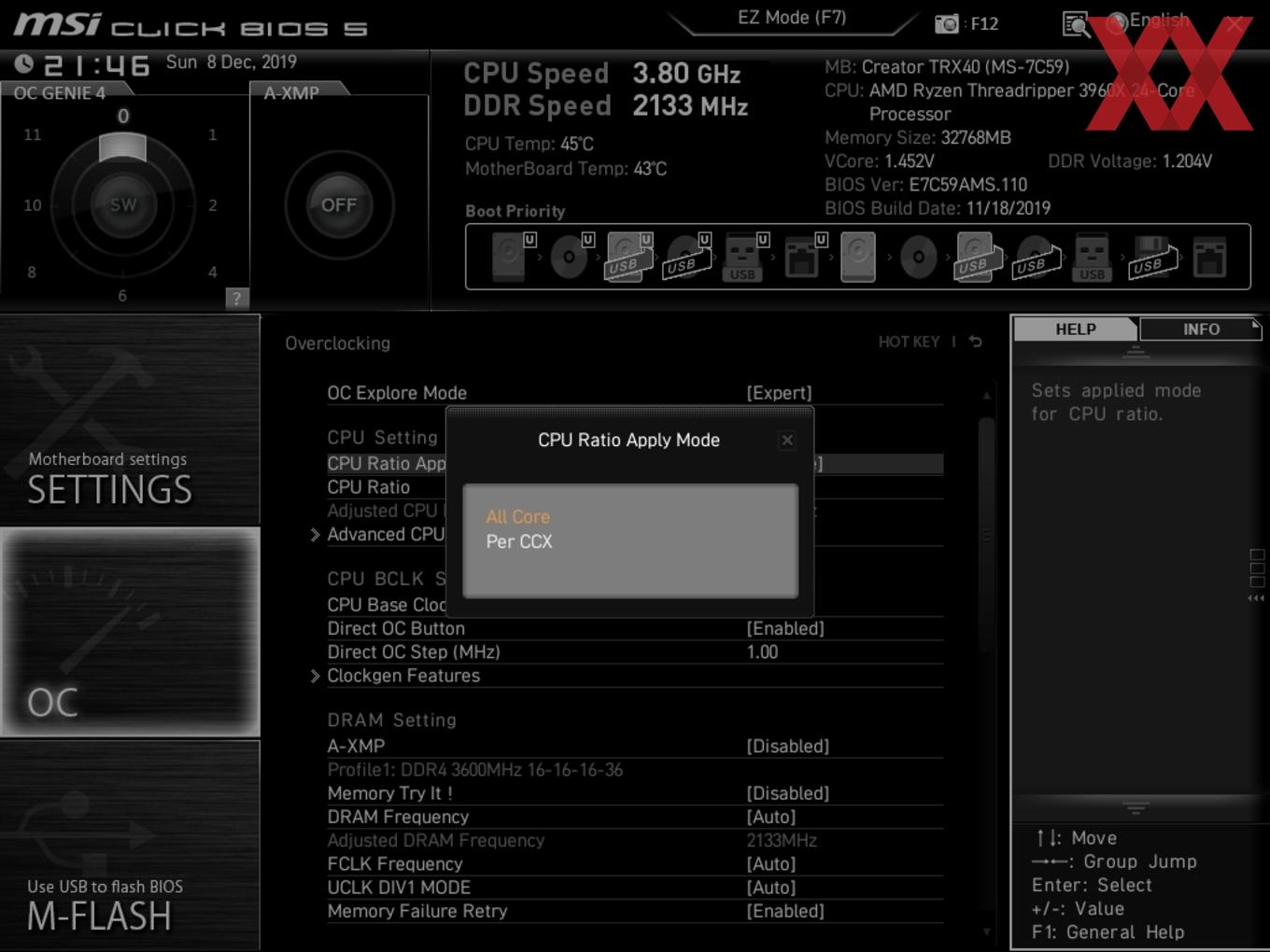Select first USB hard disk boot icon
The height and width of the screenshot is (952, 1270).
pos(628,257)
